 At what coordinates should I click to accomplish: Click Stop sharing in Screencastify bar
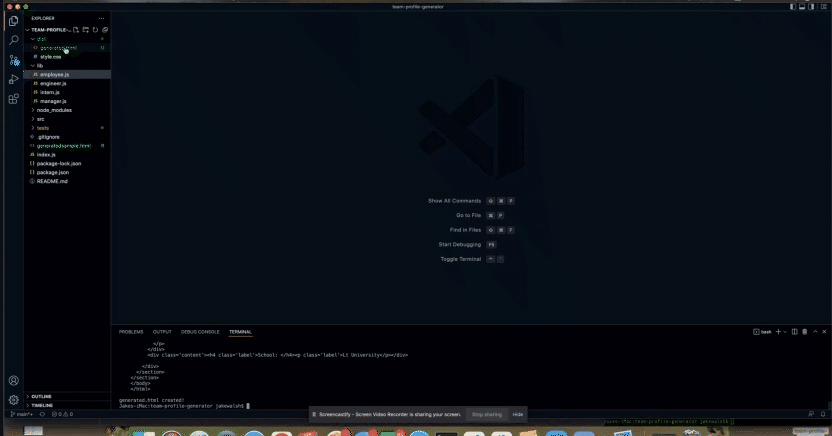click(x=487, y=414)
